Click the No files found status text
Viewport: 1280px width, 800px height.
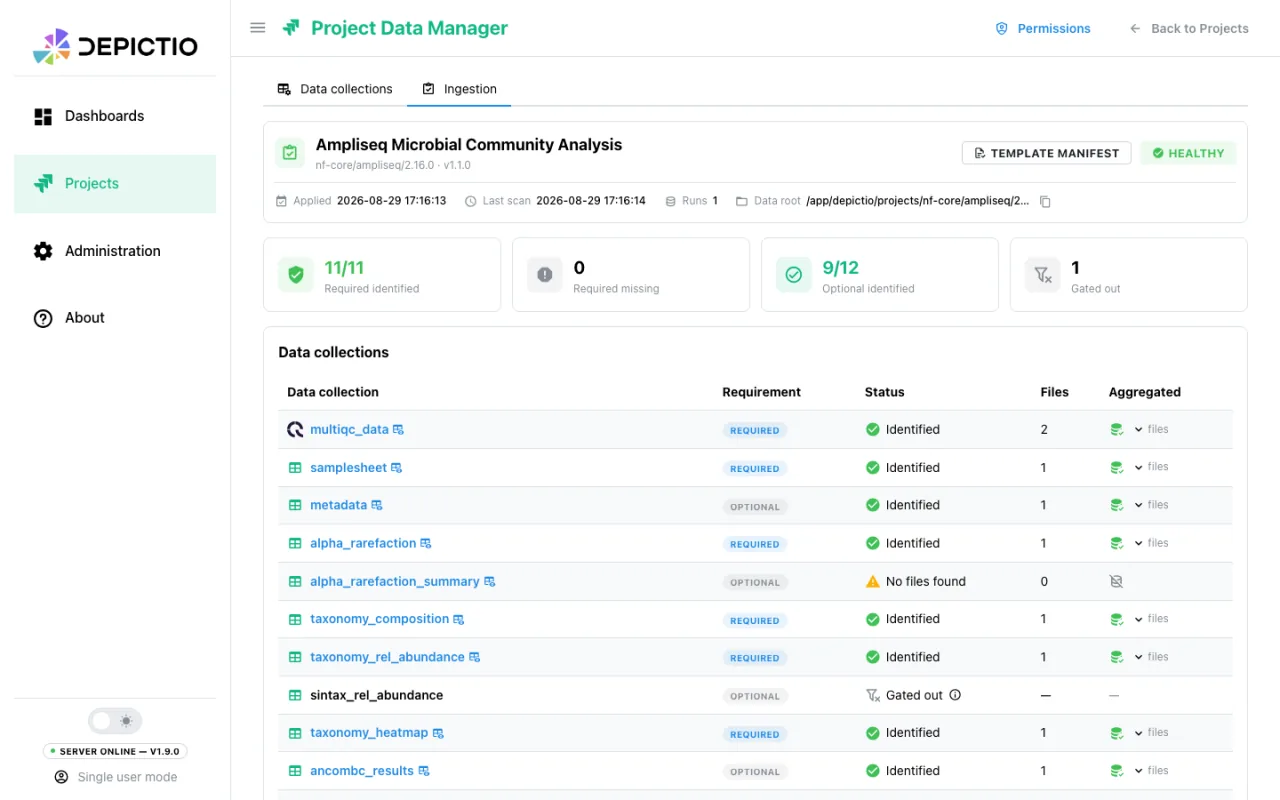point(926,581)
